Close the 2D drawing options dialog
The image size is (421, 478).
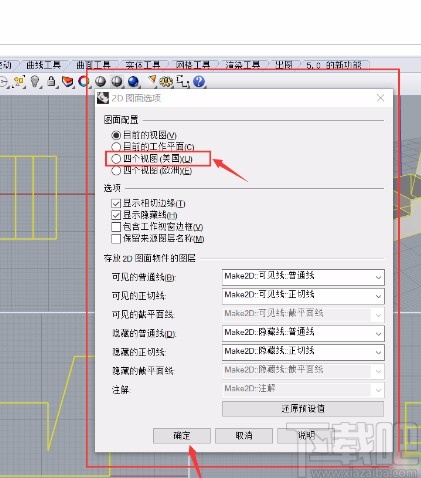point(380,98)
